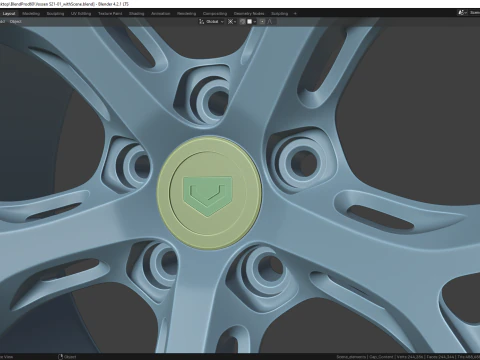This screenshot has width=480, height=360.
Task: Choose the proportional editing falloff curve
Action: 270,22
